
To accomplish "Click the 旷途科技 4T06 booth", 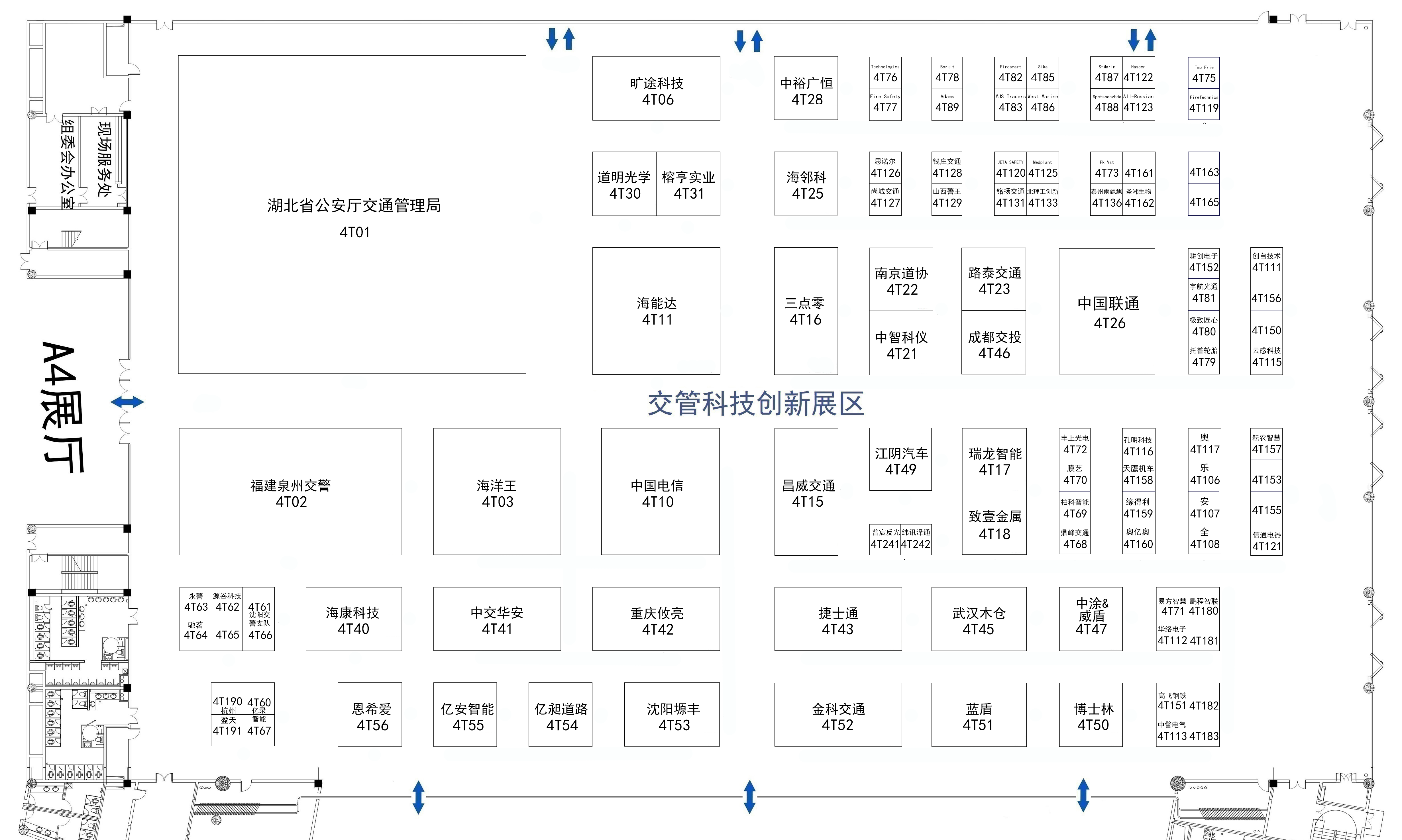I will pyautogui.click(x=656, y=88).
